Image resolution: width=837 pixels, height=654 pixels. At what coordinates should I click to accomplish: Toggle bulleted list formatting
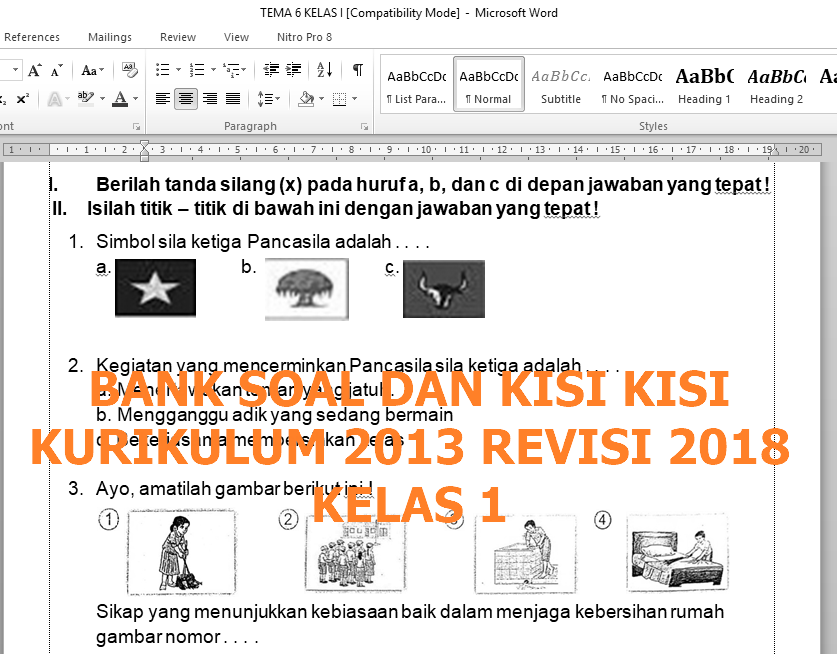pos(161,69)
